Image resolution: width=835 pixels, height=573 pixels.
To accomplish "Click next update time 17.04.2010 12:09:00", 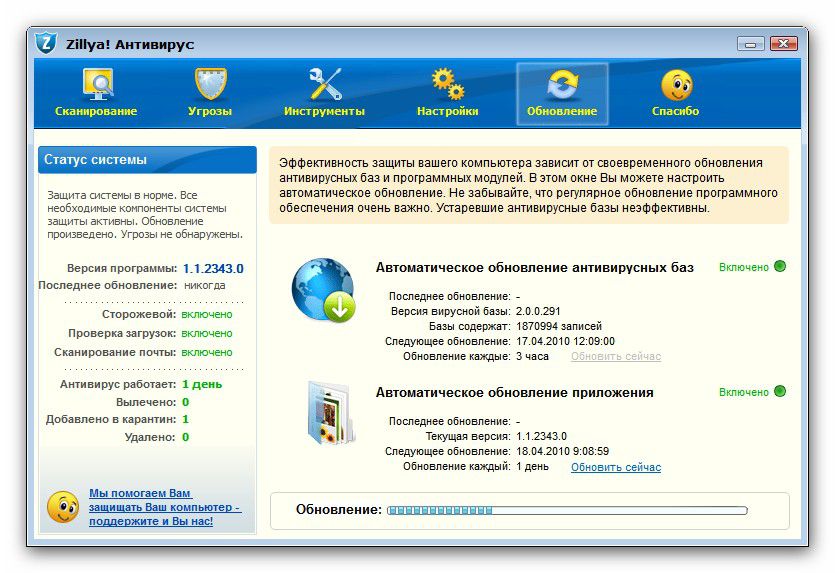I will pos(565,341).
